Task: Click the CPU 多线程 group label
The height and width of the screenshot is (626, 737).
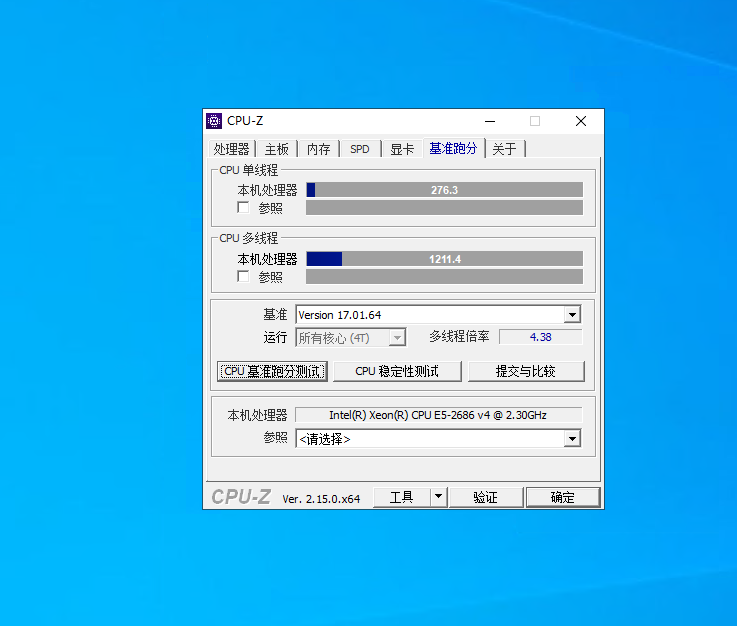Action: 249,238
